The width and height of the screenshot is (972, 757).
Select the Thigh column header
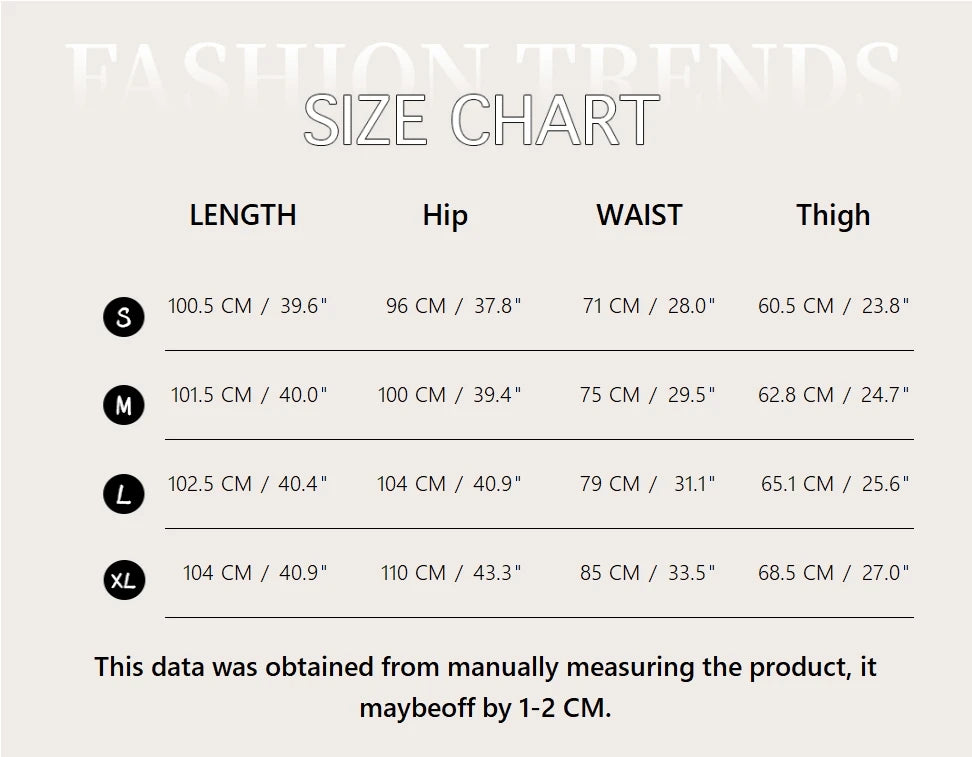(833, 215)
